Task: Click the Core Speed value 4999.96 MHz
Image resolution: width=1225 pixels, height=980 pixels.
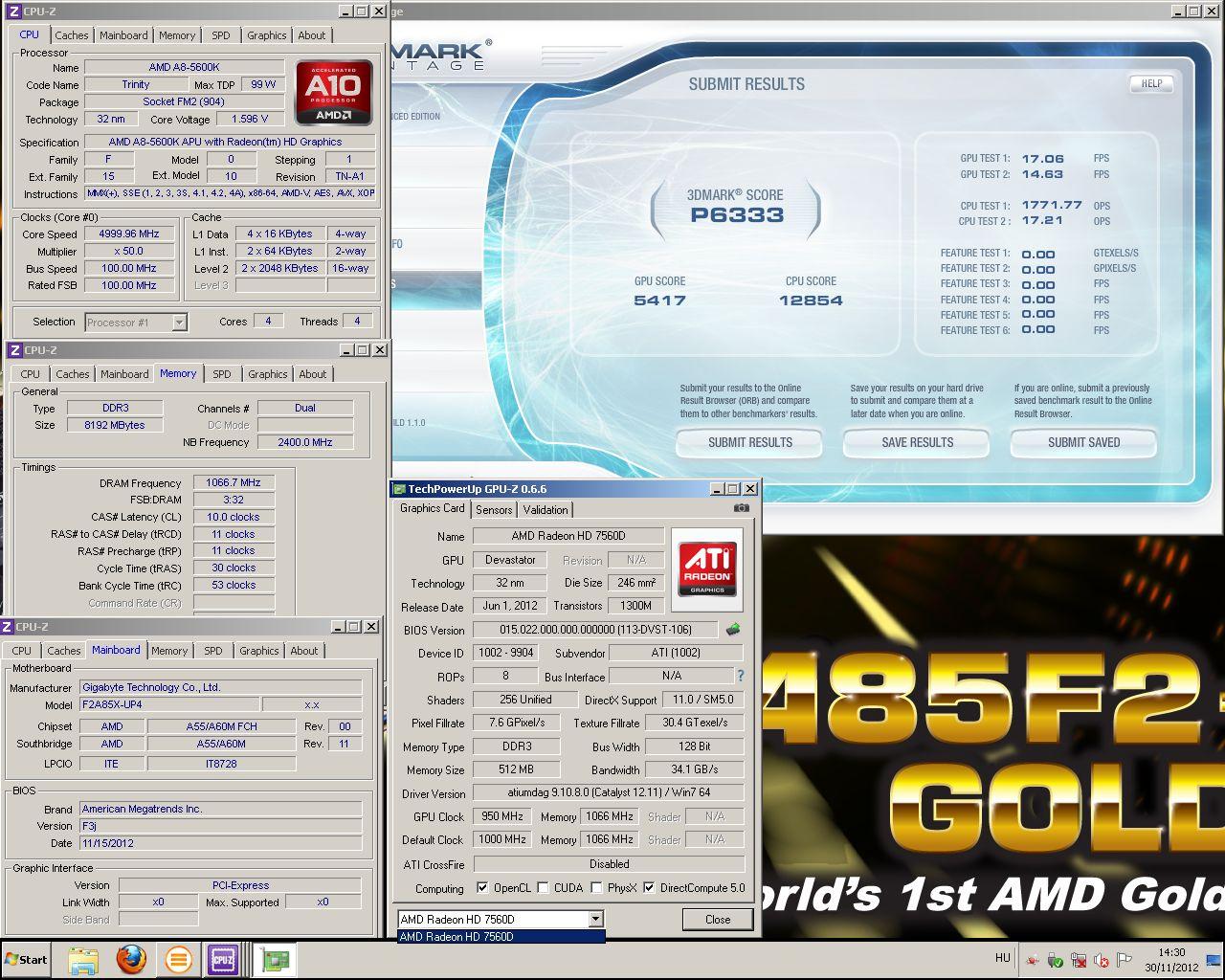Action: click(x=129, y=234)
